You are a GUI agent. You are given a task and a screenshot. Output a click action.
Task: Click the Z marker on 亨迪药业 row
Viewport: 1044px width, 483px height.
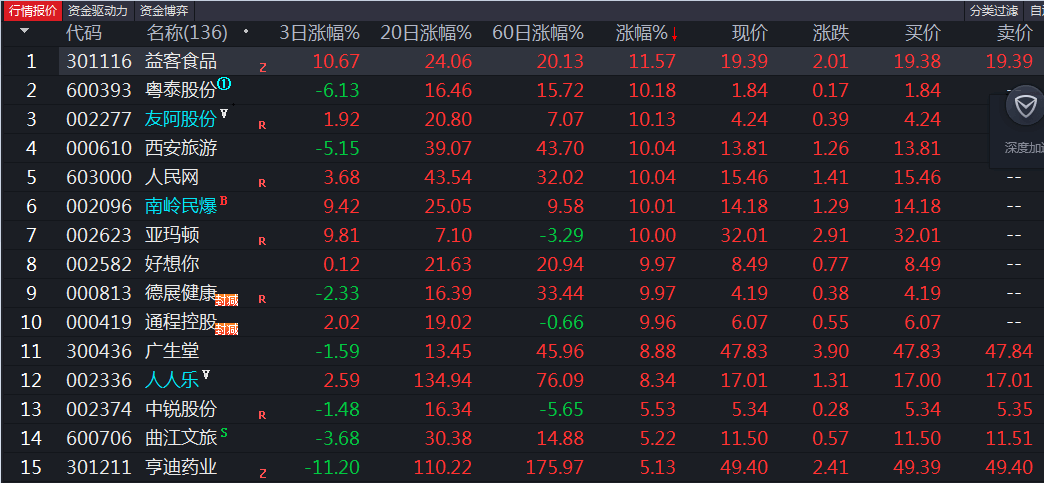[263, 473]
